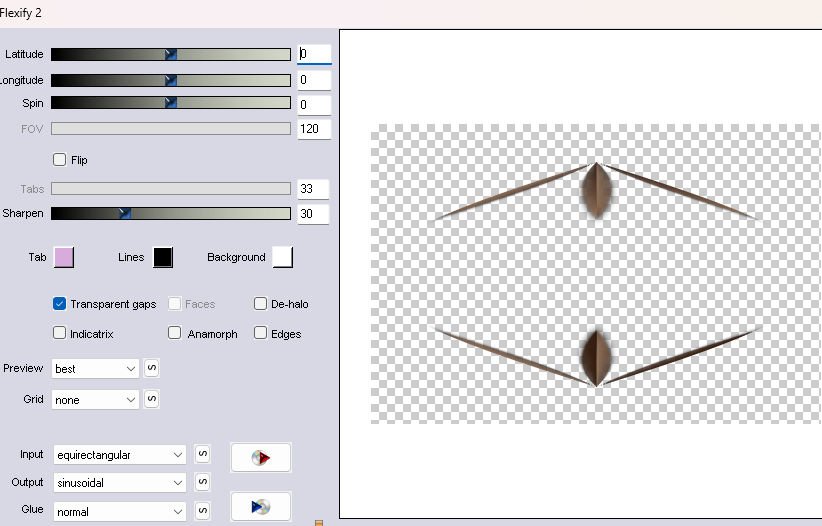
Task: Uncheck Transparent gaps option
Action: [x=60, y=304]
